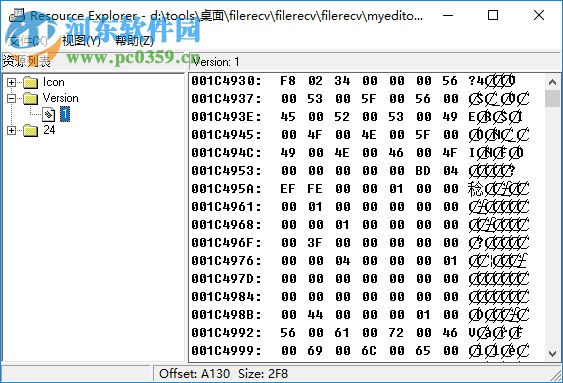Open the 帮助(Z) menu
Viewport: 563px width, 383px height.
(135, 41)
